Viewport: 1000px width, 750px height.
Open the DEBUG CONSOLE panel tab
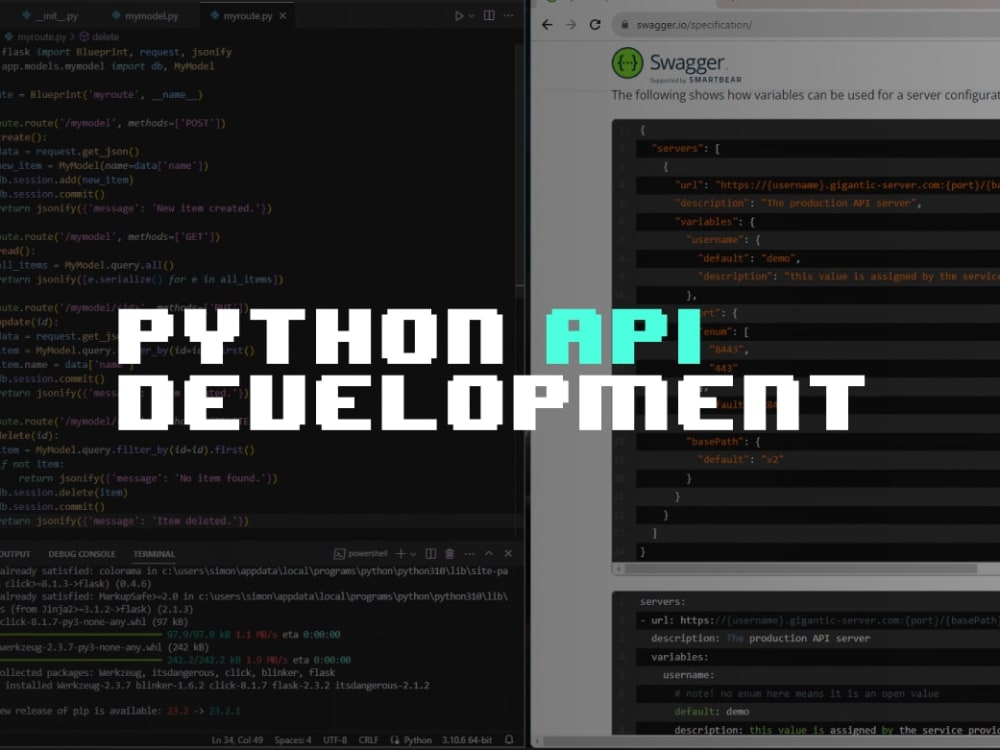(82, 554)
